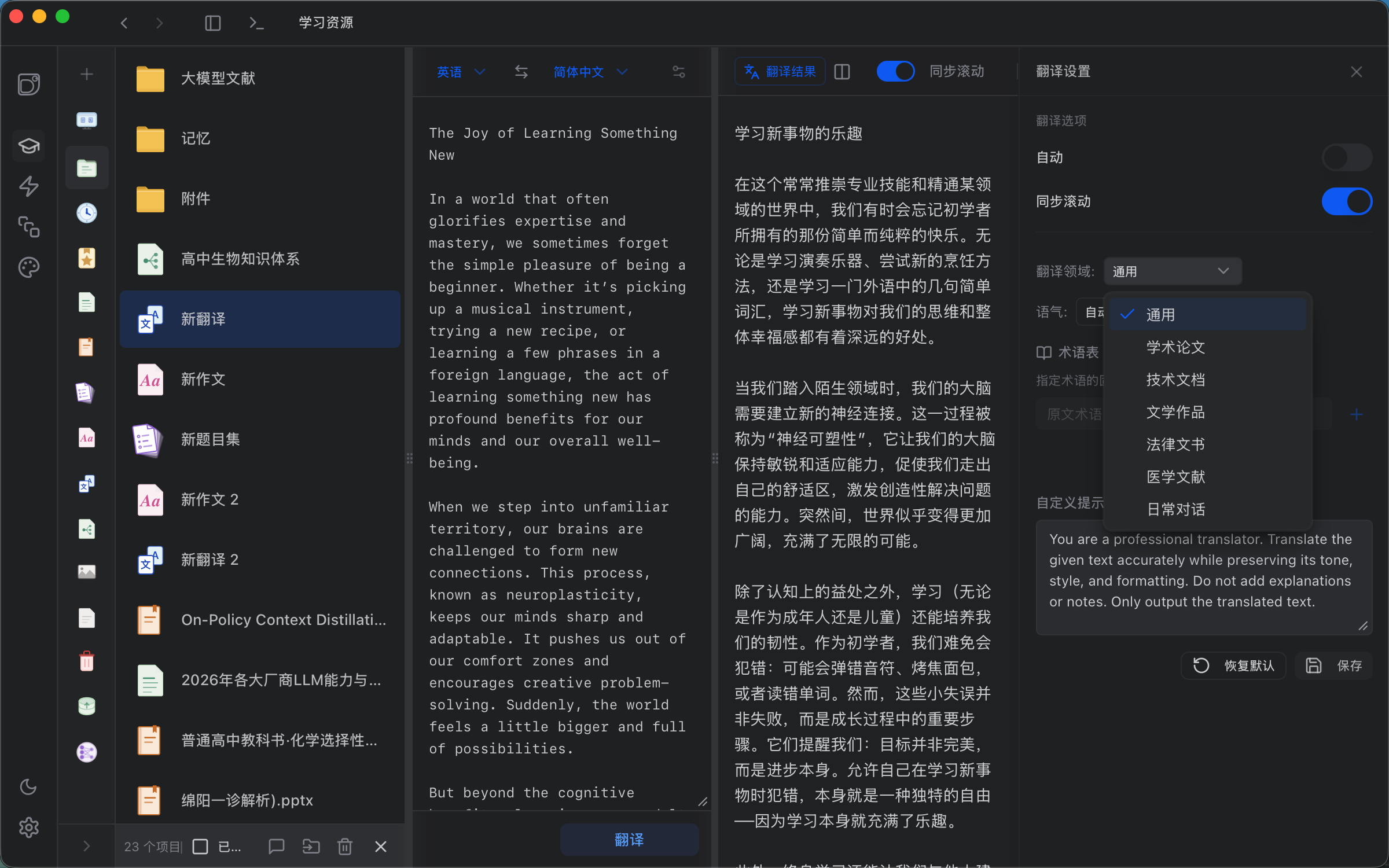The image size is (1389, 868).
Task: Open the settings gear icon
Action: 28,827
